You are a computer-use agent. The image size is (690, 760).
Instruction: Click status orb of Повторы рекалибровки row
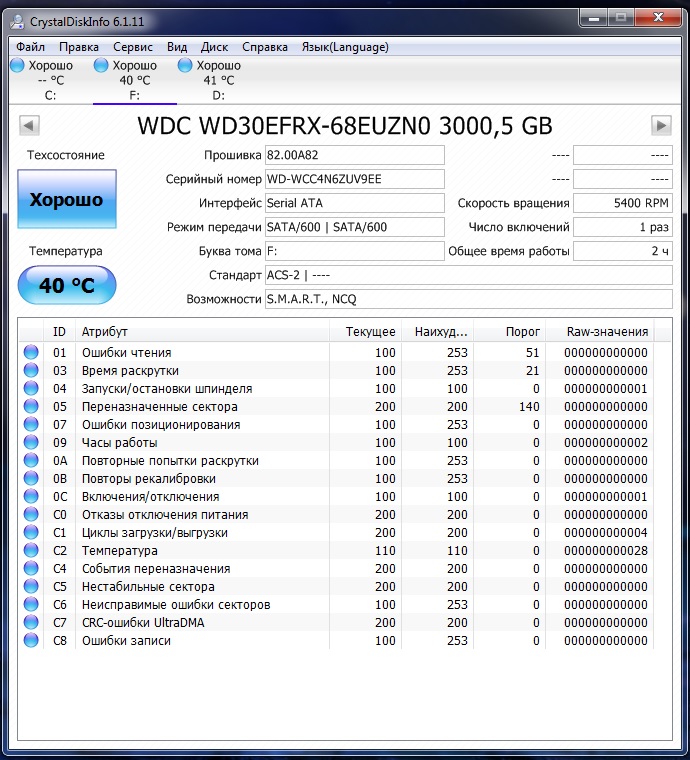31,478
